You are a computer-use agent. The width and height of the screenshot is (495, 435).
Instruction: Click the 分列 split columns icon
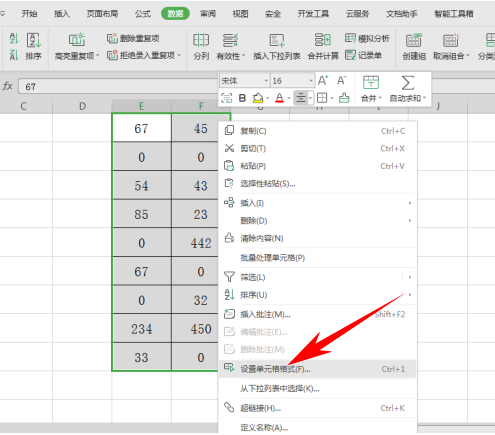pos(201,40)
